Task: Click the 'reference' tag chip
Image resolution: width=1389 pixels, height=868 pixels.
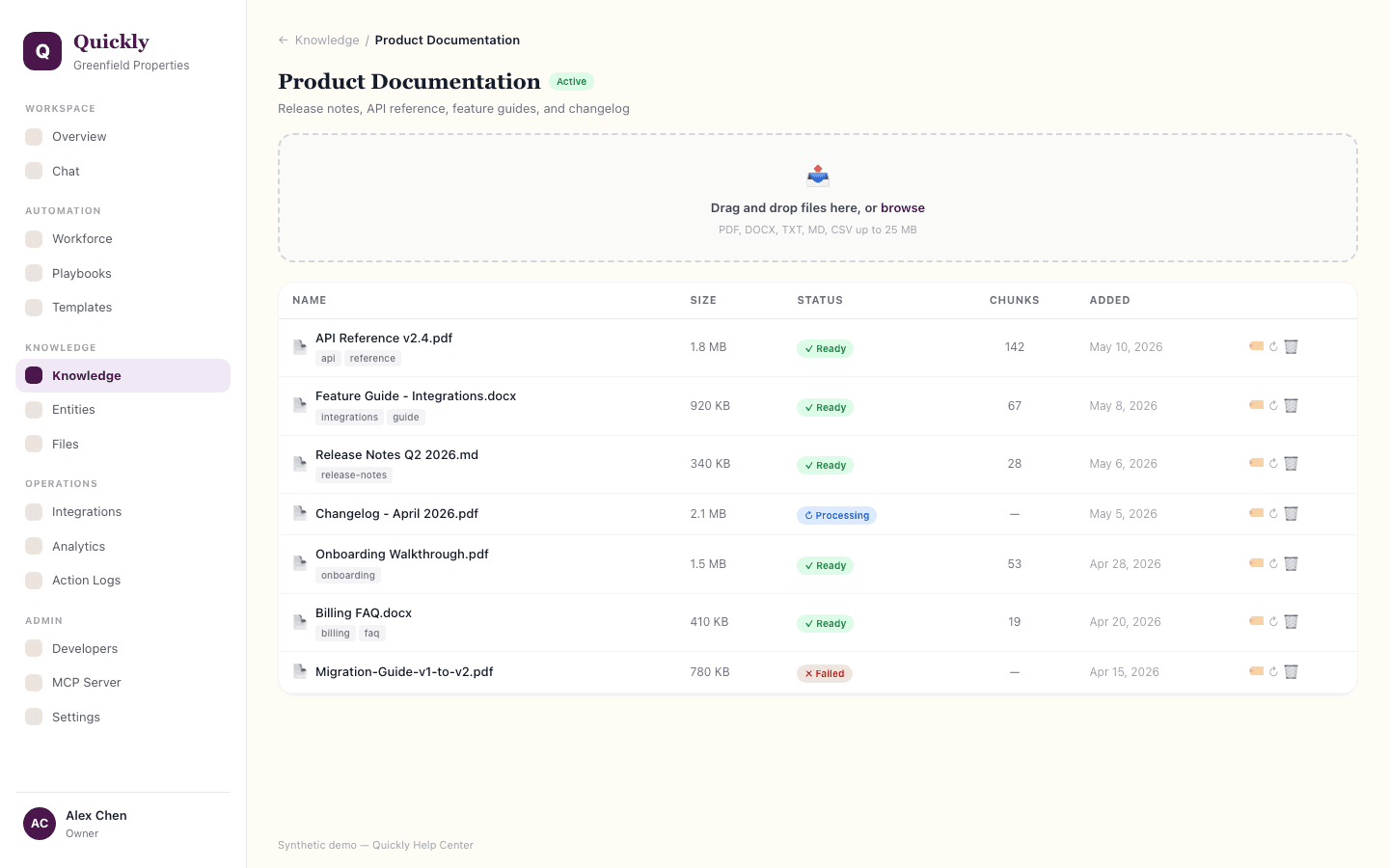Action: click(372, 359)
